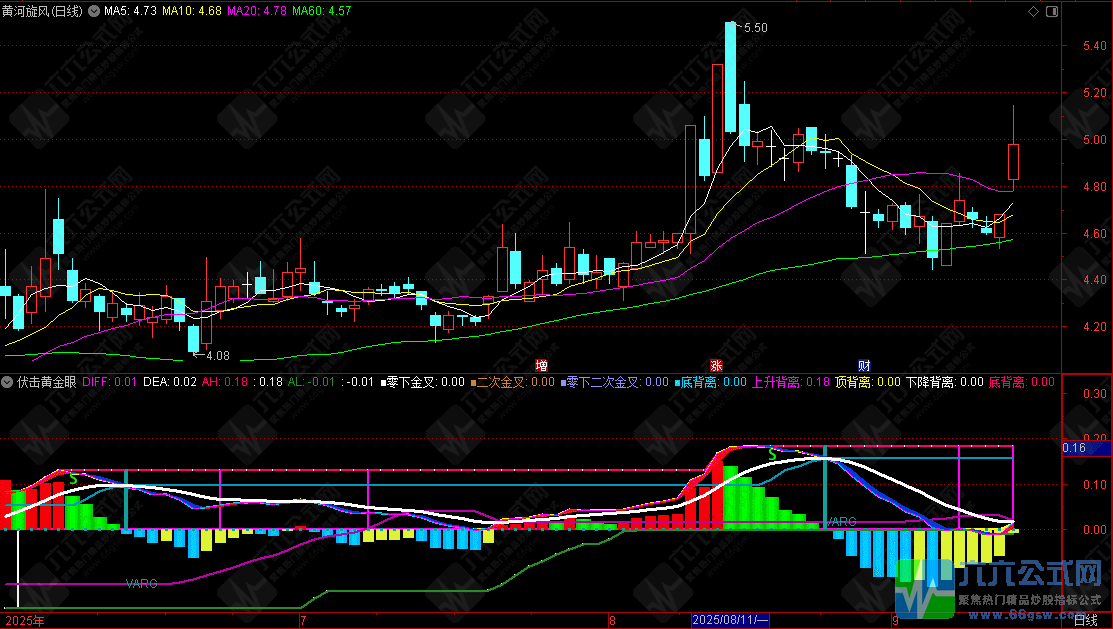The image size is (1113, 629).
Task: Expand the circle arrow beside 伏击黄金眼
Action: coord(7,382)
